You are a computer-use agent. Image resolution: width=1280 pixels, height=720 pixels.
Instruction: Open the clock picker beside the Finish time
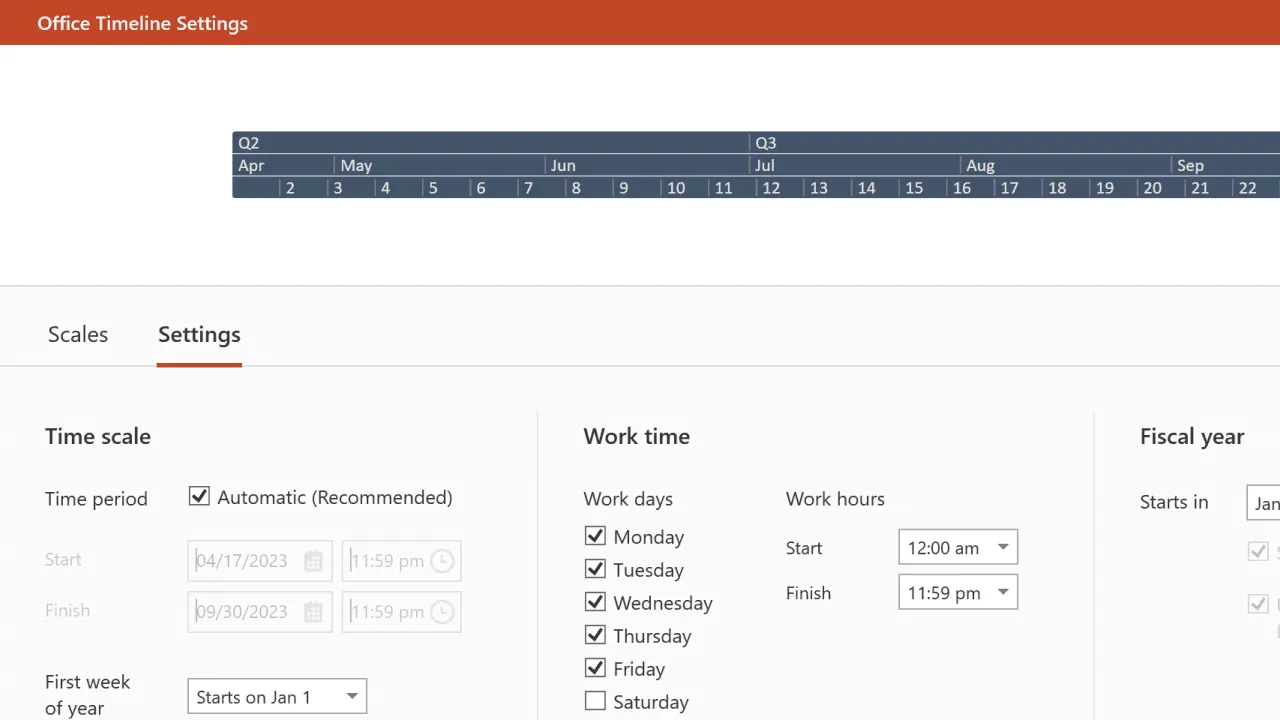(x=442, y=612)
